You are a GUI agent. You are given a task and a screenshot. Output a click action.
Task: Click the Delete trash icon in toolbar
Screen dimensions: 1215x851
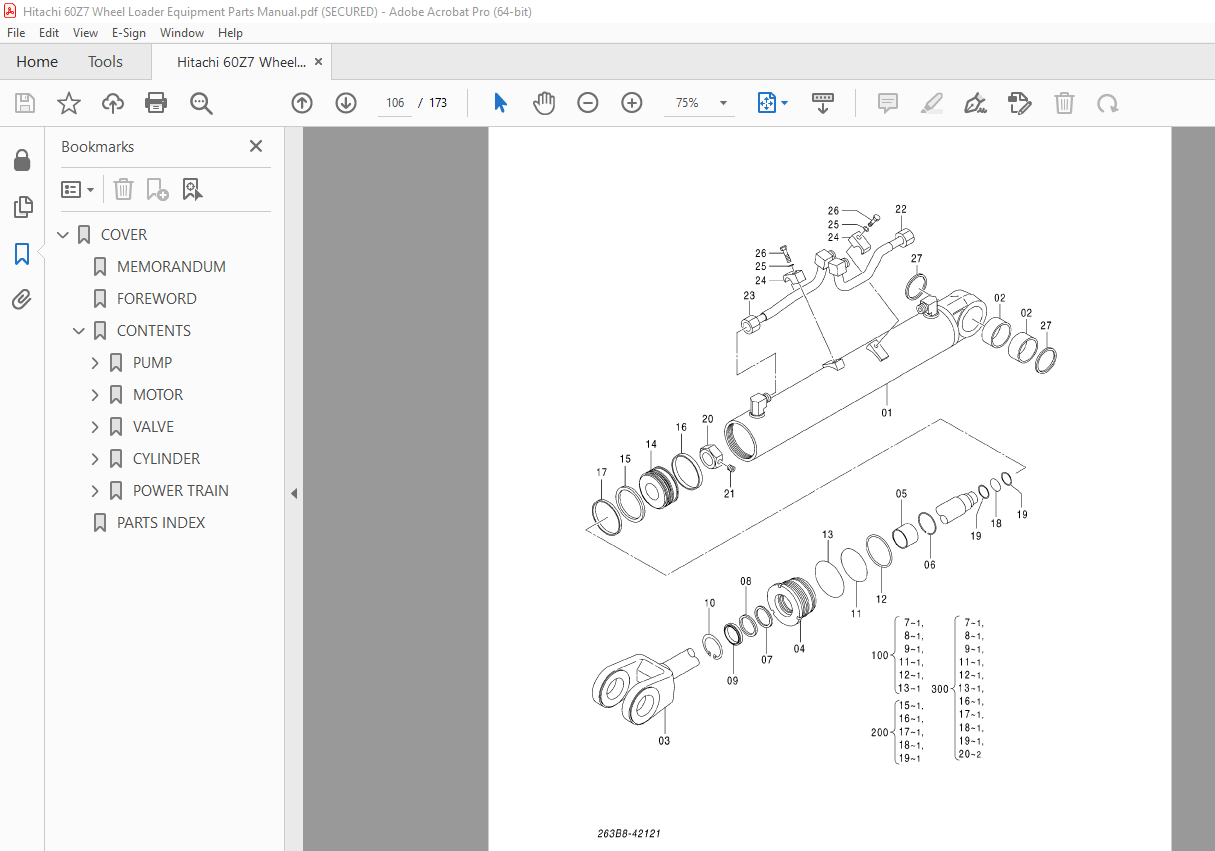[1065, 103]
